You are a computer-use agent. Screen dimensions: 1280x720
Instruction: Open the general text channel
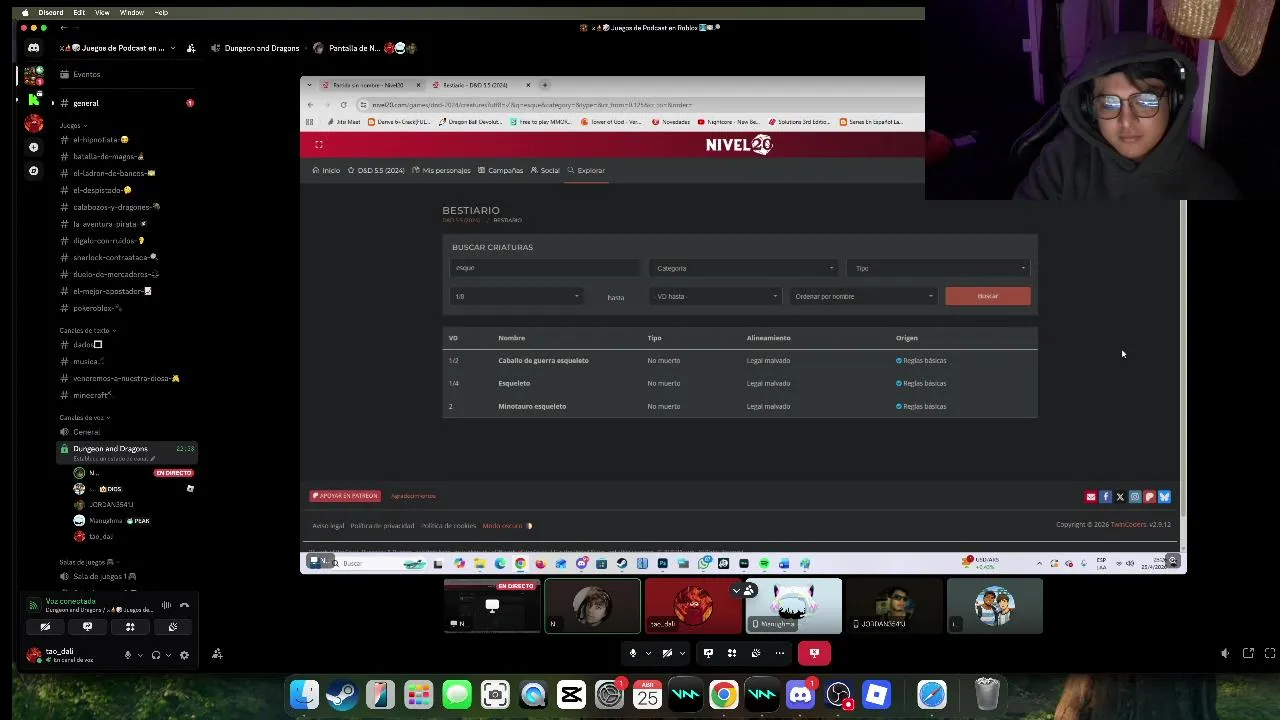127,103
